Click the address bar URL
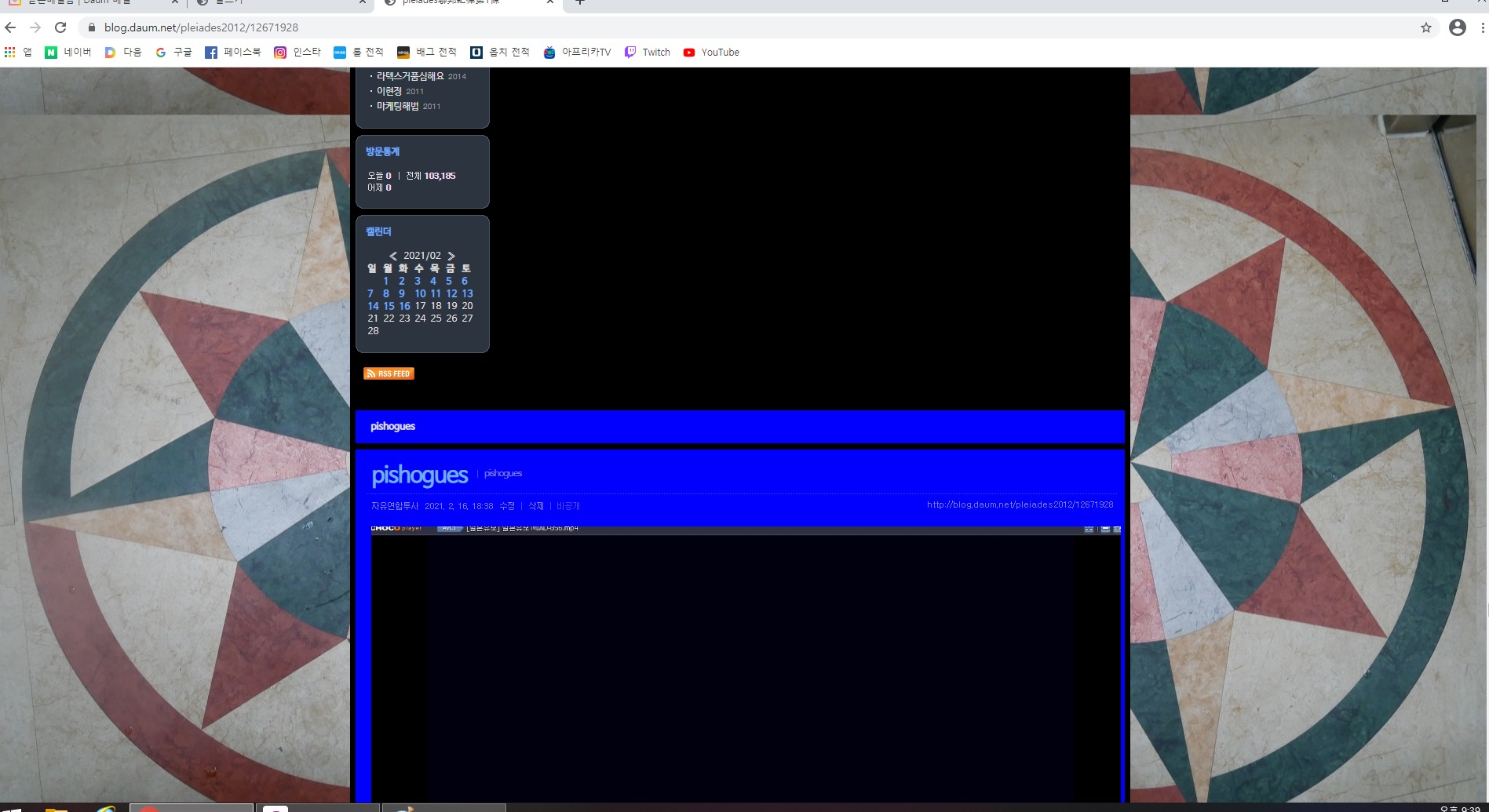Screen dimensions: 1489x812 (201, 27)
